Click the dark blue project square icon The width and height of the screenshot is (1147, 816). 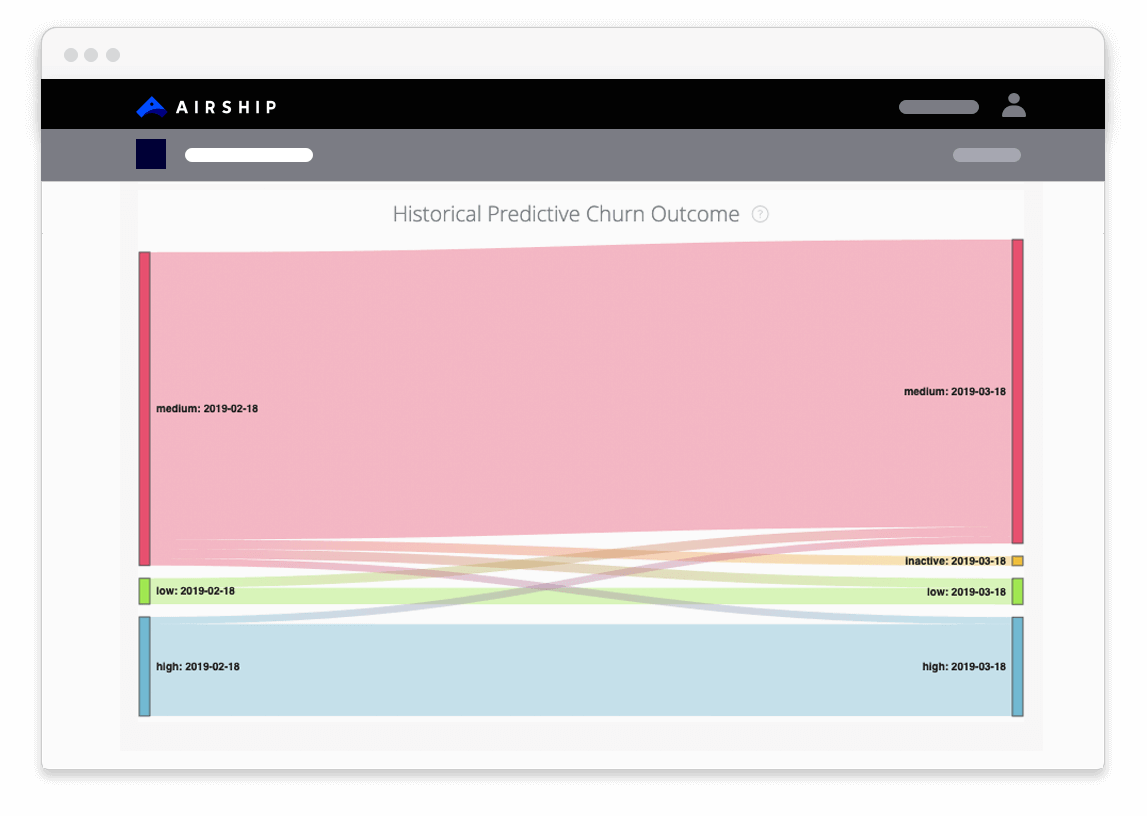(x=151, y=154)
